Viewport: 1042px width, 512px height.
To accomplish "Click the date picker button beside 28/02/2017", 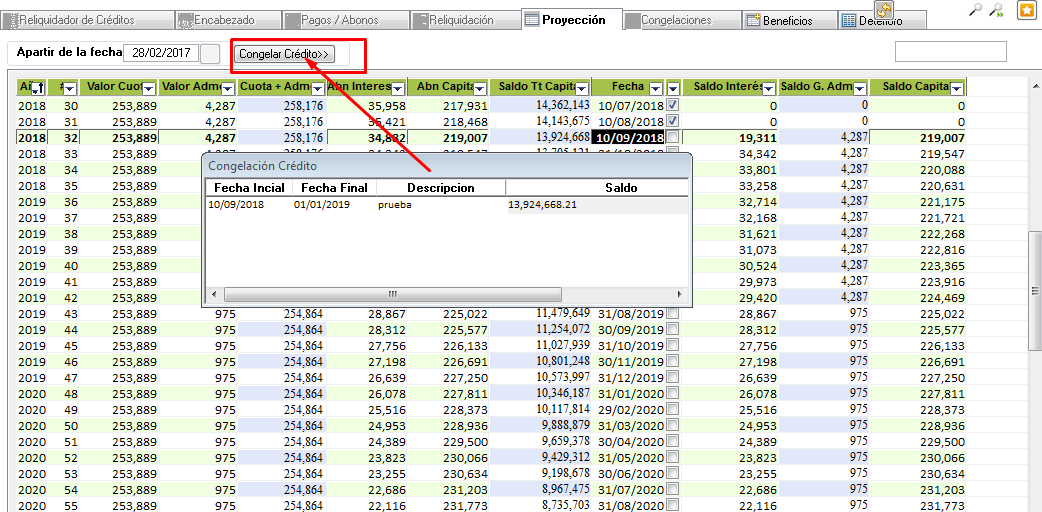I will tap(211, 54).
